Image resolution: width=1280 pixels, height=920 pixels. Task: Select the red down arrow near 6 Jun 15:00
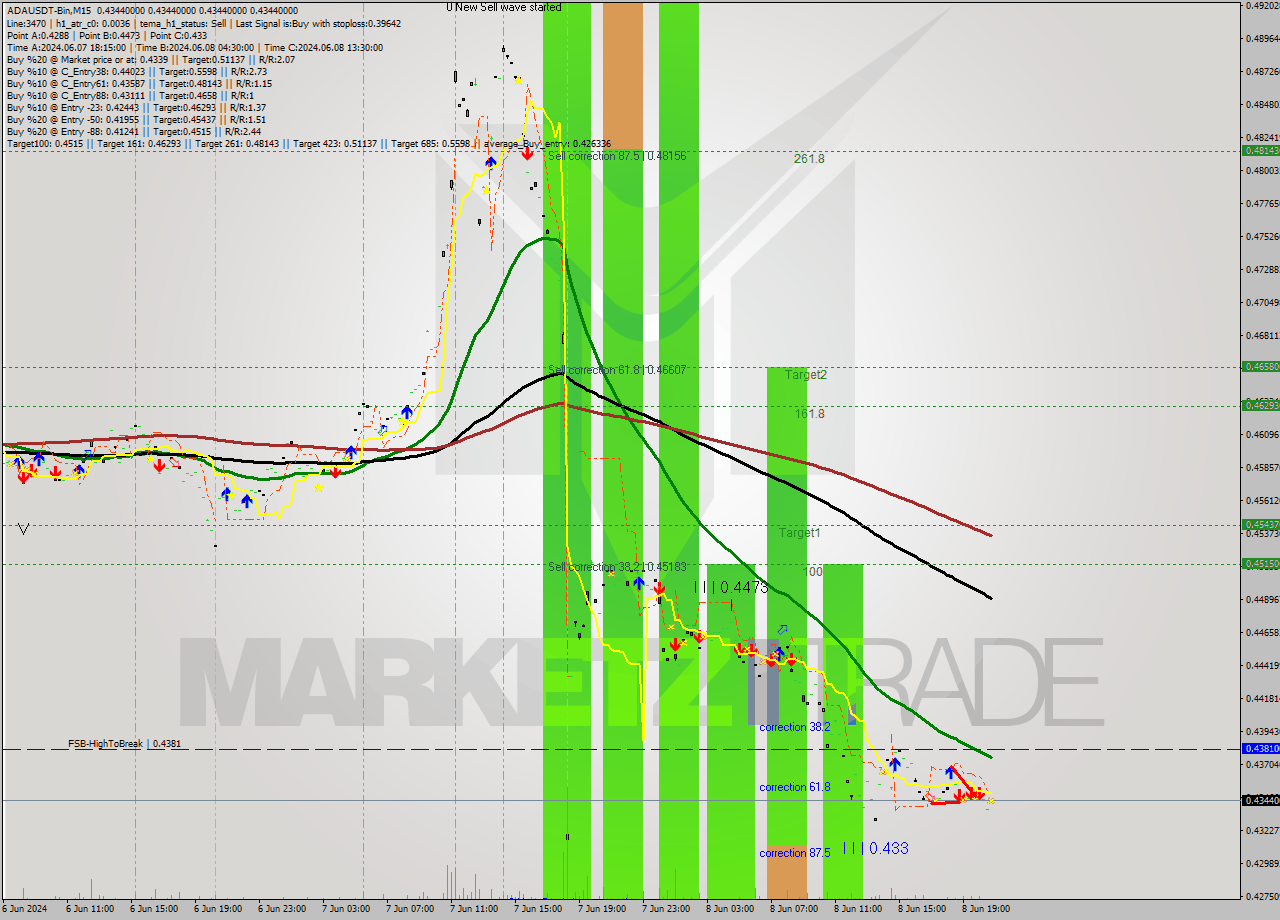[x=160, y=463]
